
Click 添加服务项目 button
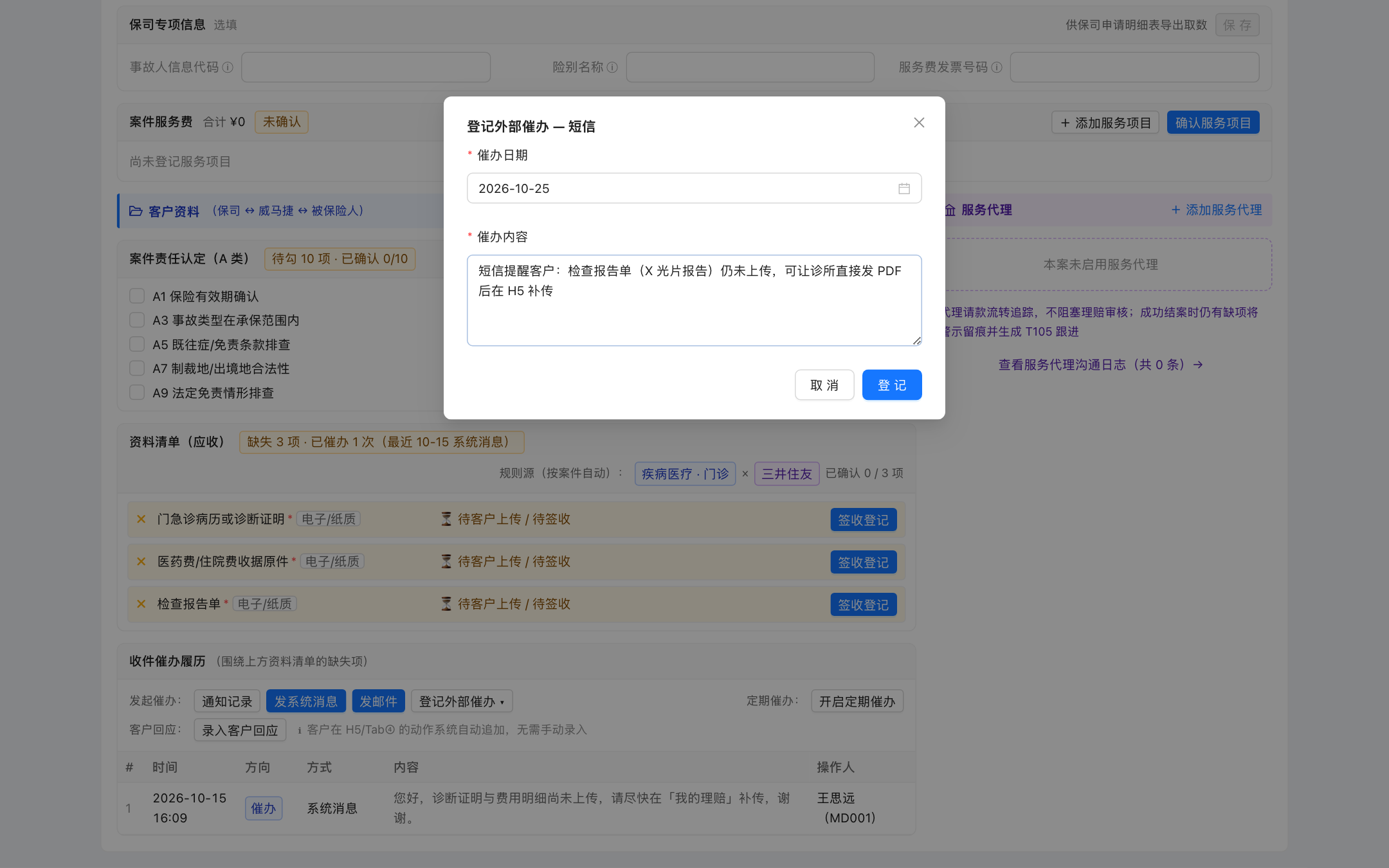tap(1105, 122)
